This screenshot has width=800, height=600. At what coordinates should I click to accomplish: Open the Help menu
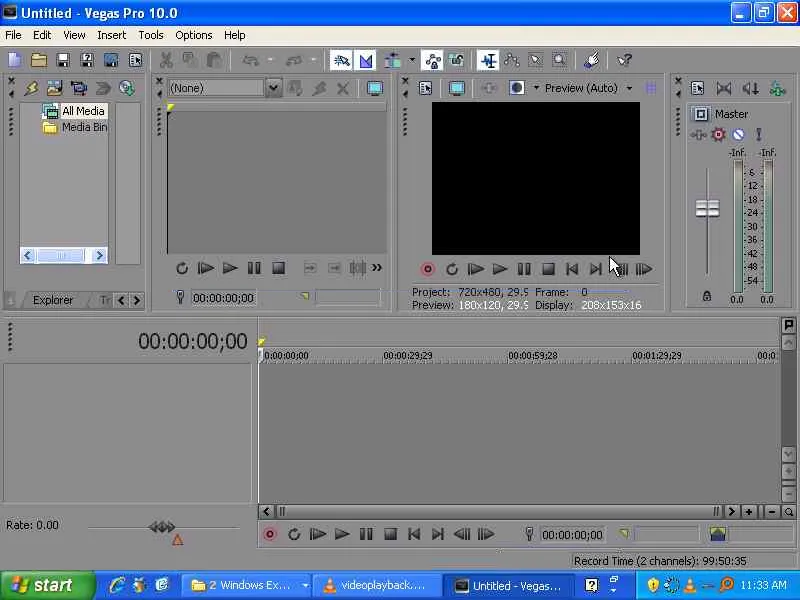click(x=235, y=35)
